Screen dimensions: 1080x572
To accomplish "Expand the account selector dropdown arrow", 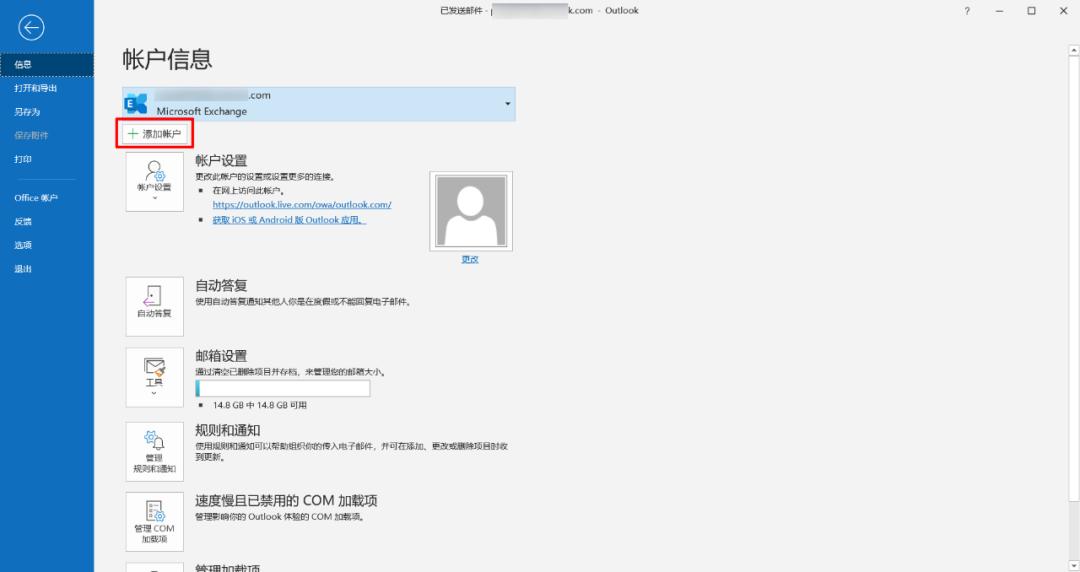I will (x=508, y=104).
